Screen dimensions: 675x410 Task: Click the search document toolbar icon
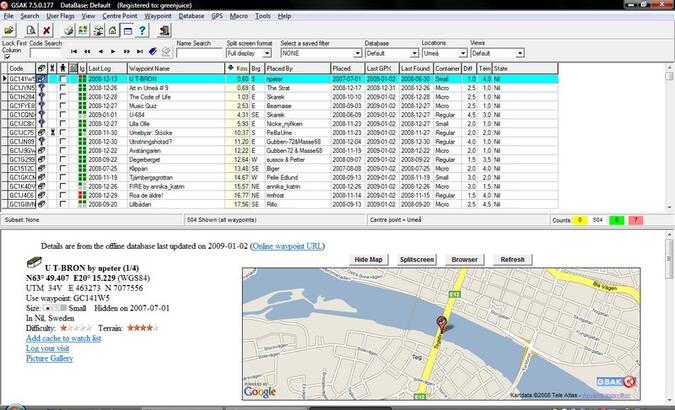pyautogui.click(x=31, y=30)
